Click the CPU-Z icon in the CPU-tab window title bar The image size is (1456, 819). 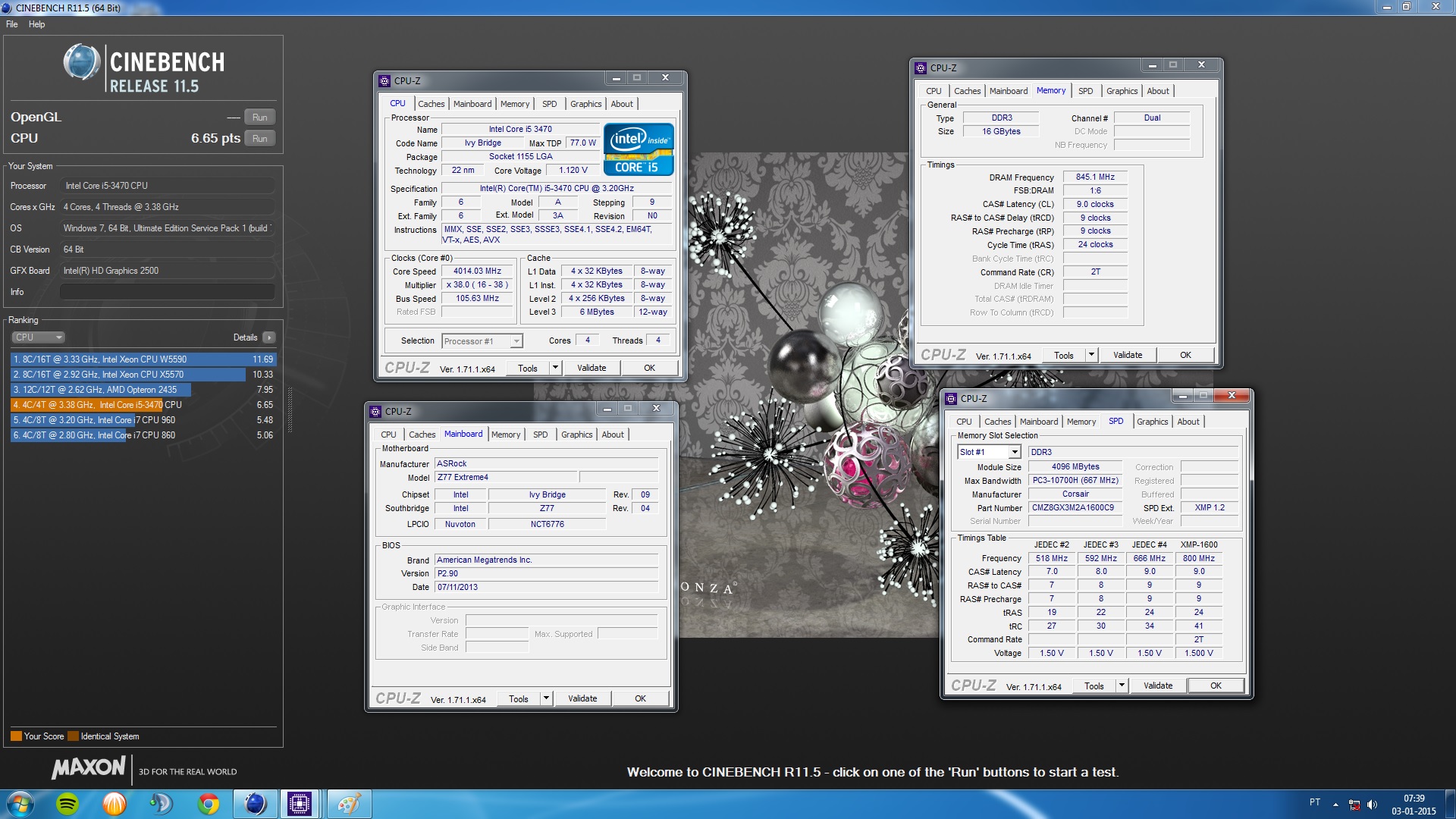(x=384, y=80)
